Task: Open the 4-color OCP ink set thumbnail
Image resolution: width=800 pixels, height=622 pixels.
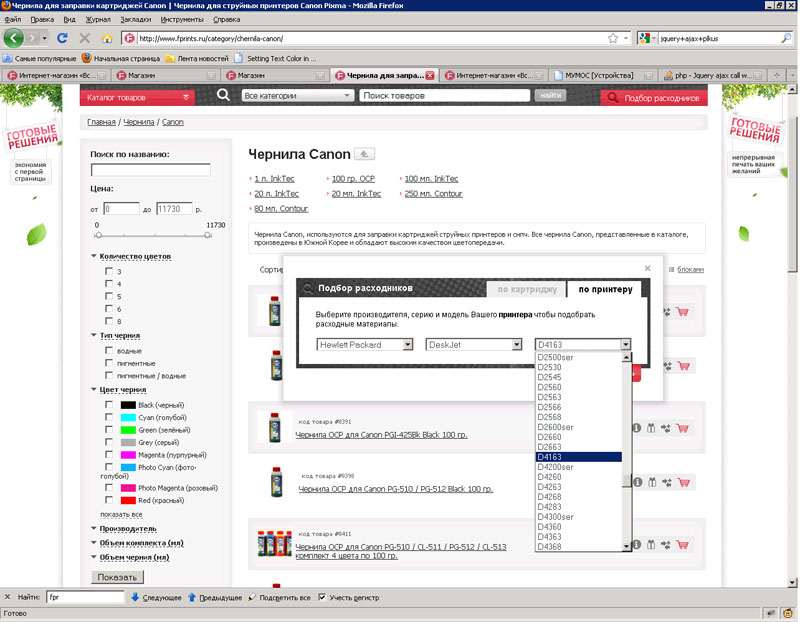Action: tap(274, 544)
